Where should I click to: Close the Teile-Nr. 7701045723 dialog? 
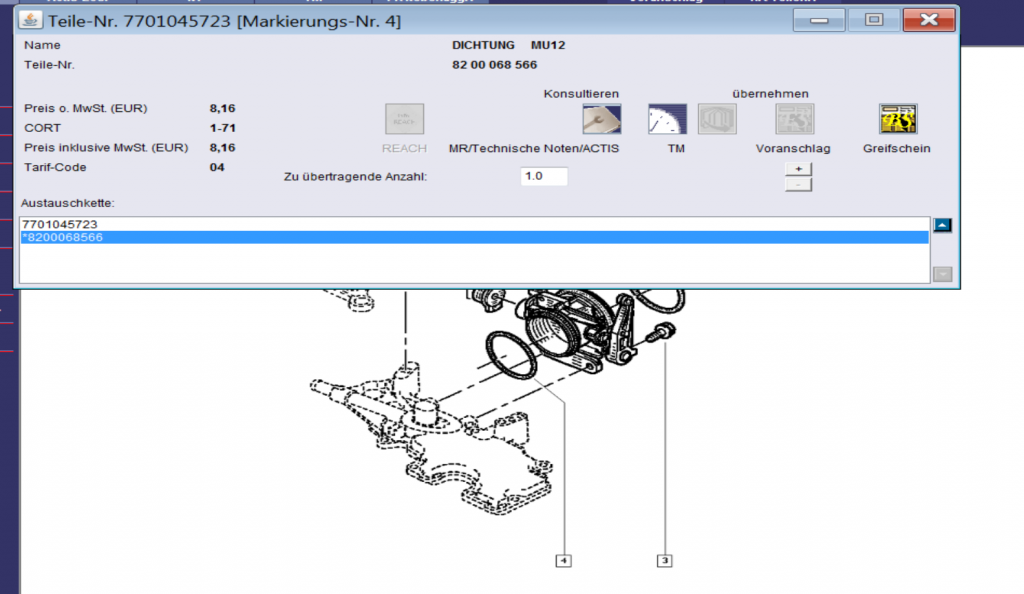927,20
